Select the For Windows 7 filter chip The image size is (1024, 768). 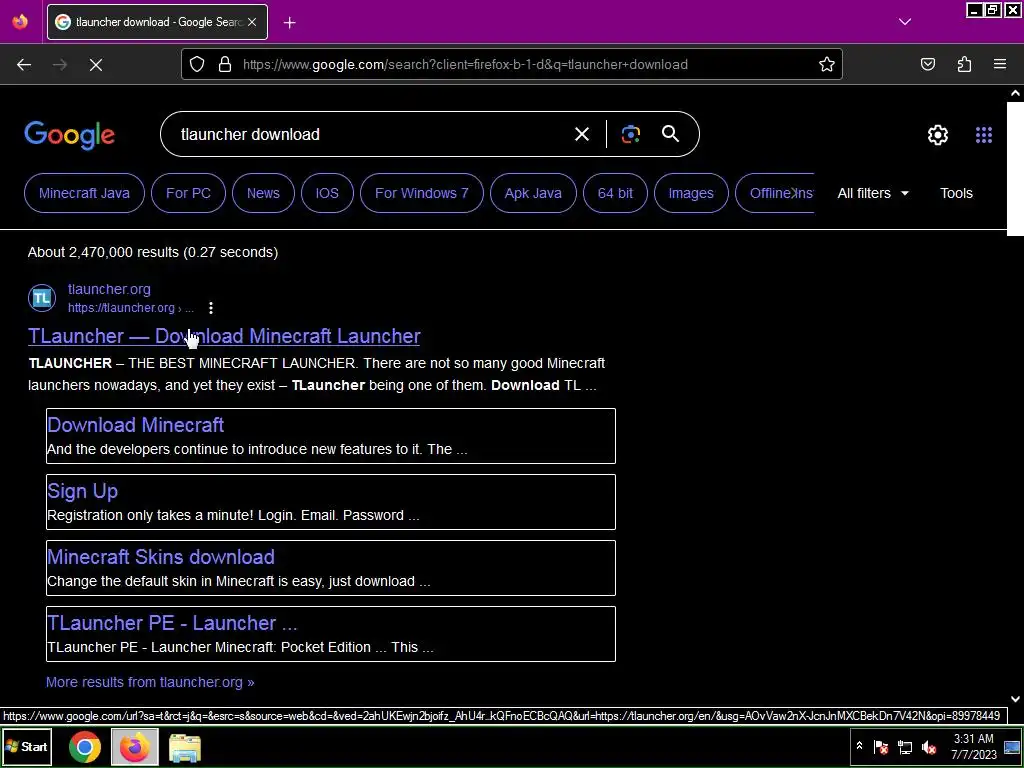coord(422,193)
